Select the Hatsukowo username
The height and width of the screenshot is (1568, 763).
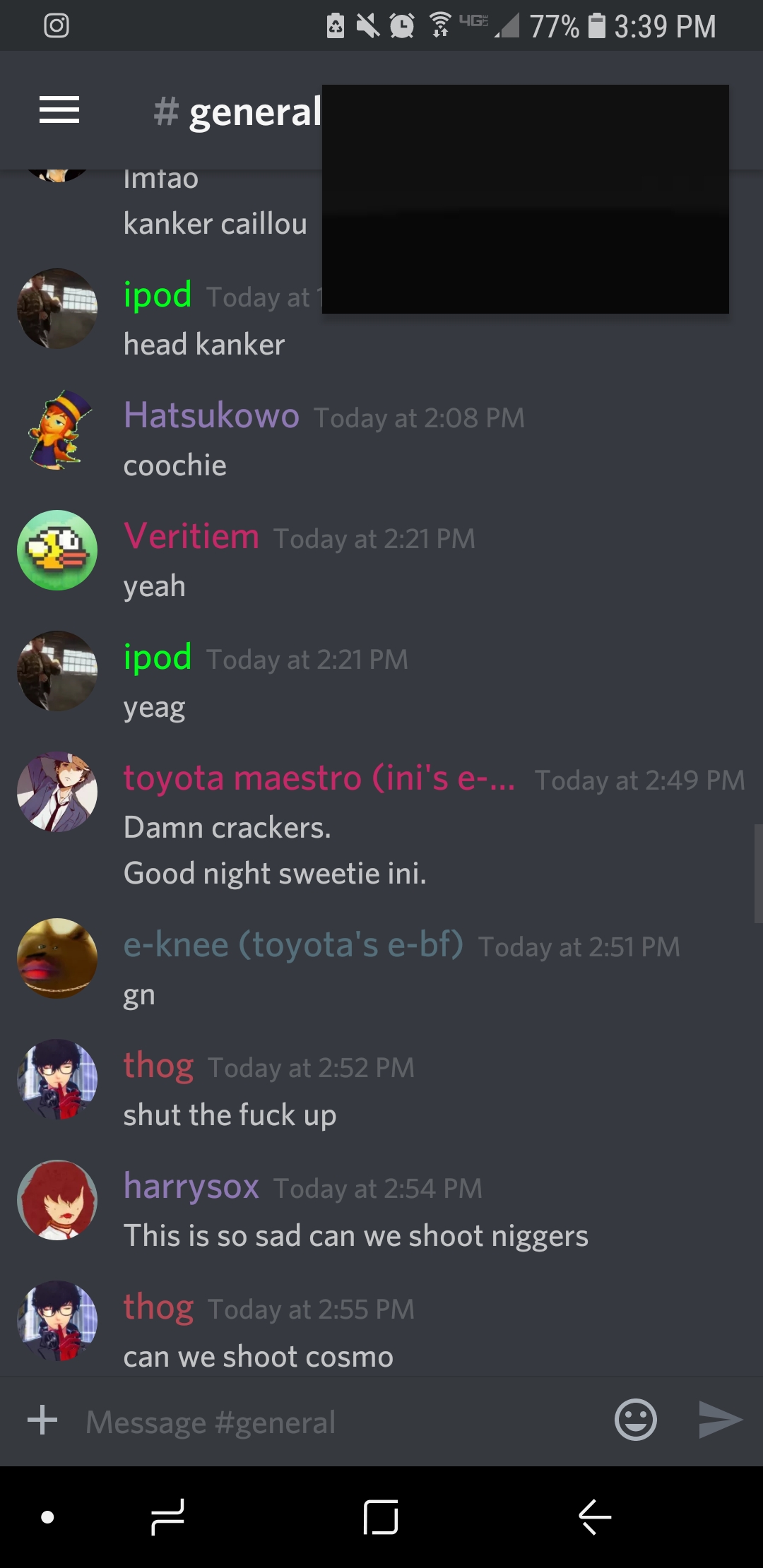point(211,415)
